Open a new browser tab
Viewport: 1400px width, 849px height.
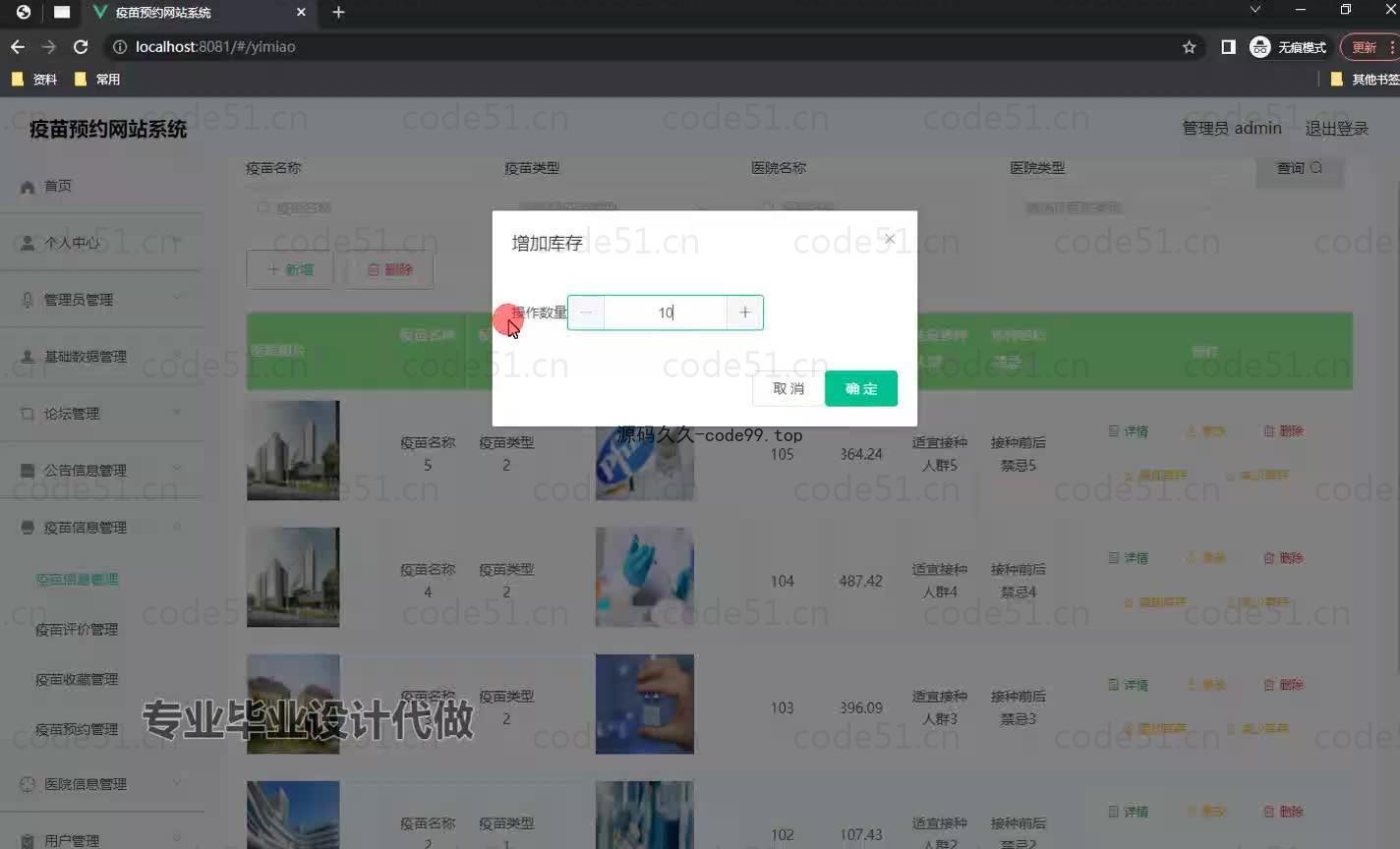coord(338,12)
